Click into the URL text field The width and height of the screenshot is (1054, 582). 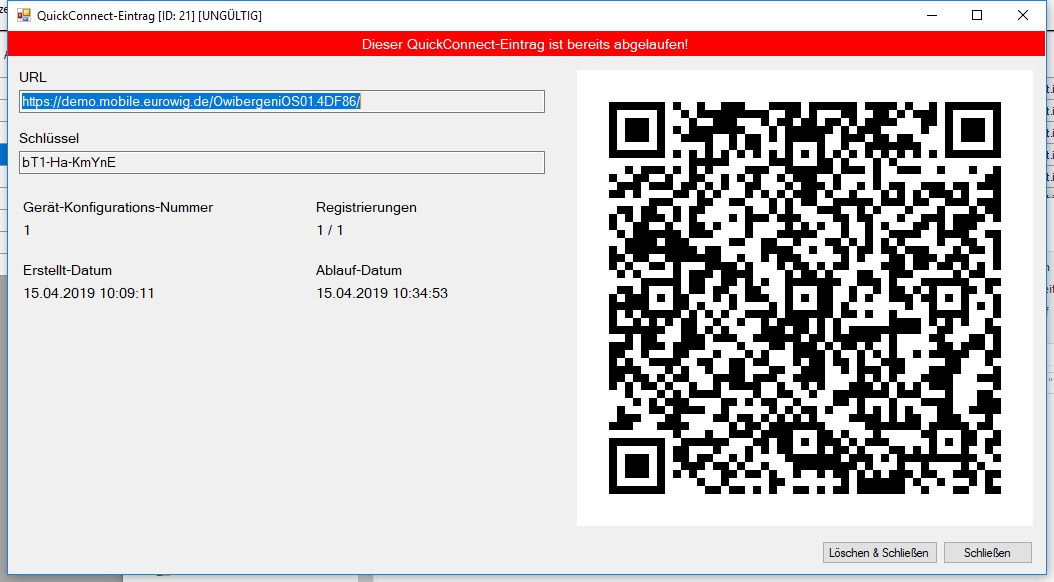[x=282, y=101]
